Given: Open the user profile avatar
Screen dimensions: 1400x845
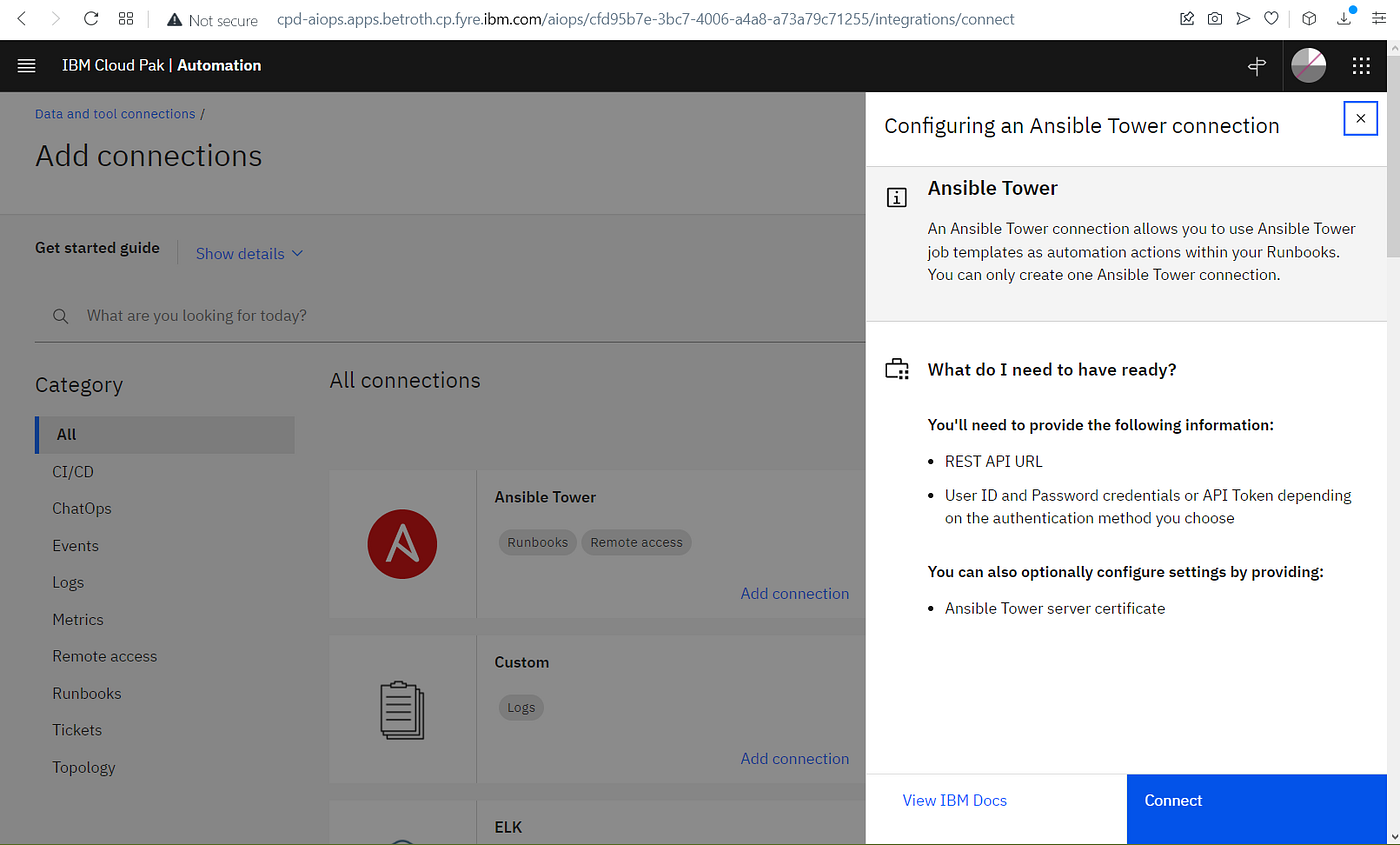Looking at the screenshot, I should [x=1308, y=66].
